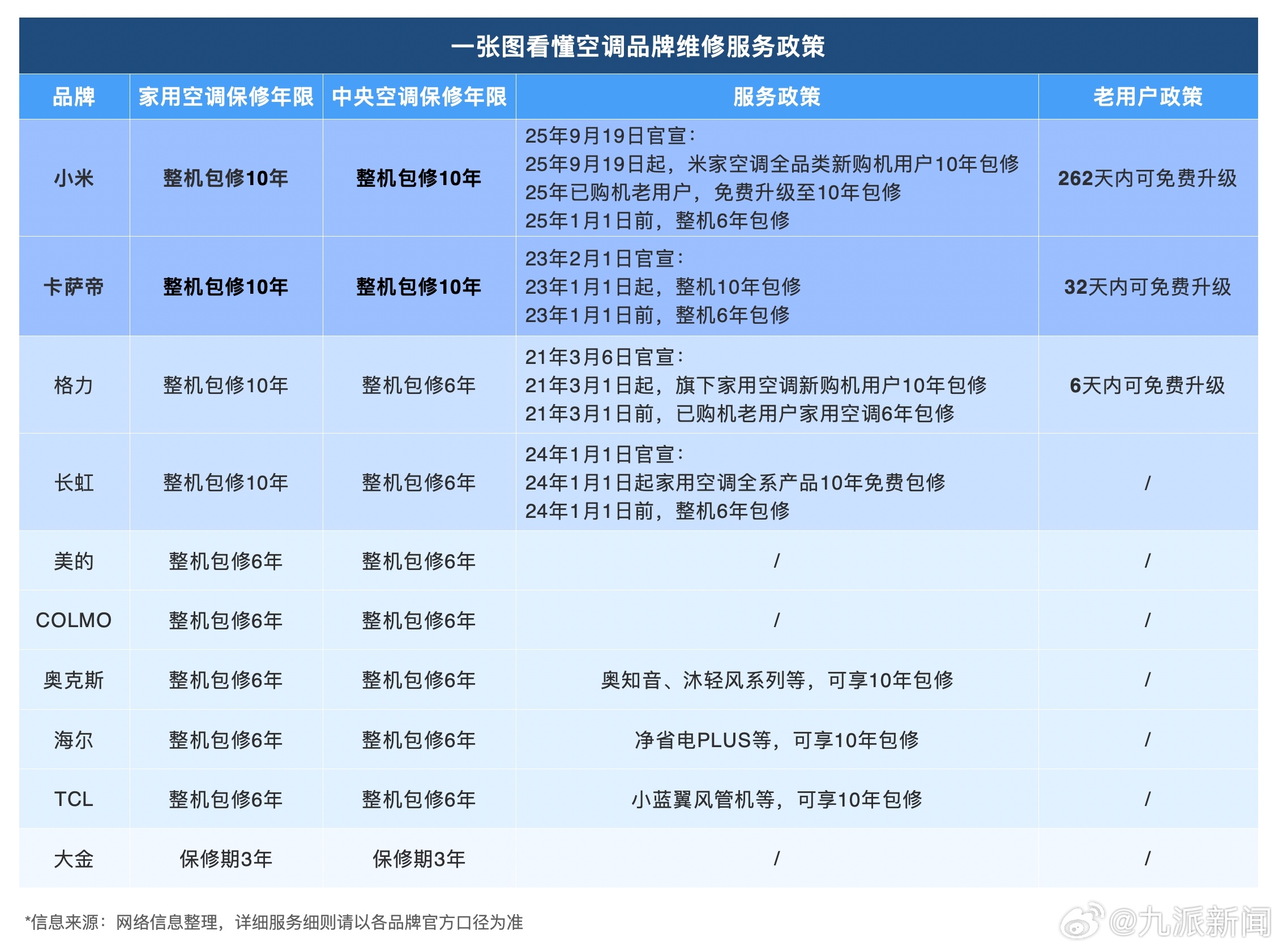This screenshot has width=1283, height=952.
Task: Click the title 一张图看懂空调品牌维修服务政策
Action: click(638, 46)
